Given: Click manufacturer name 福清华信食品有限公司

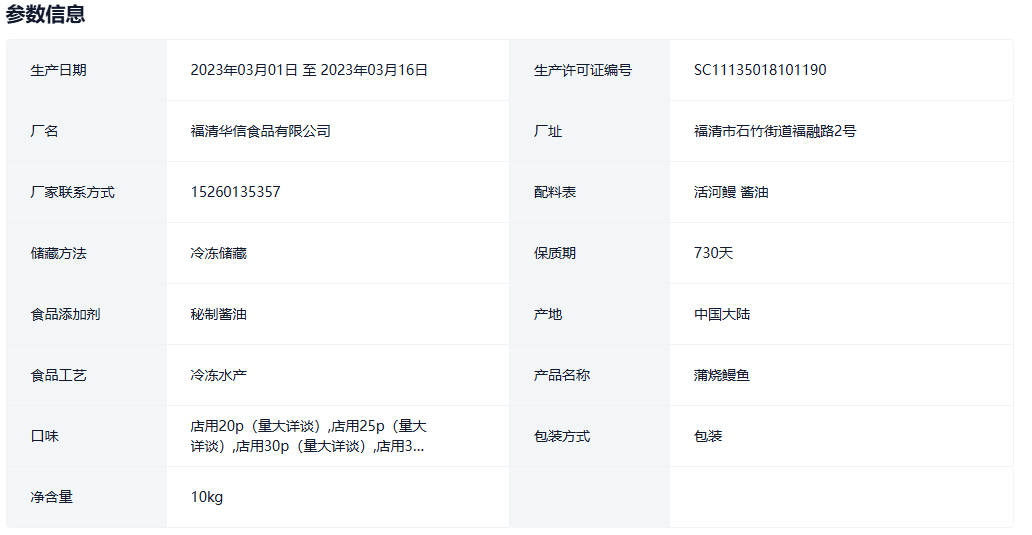Looking at the screenshot, I should (260, 131).
